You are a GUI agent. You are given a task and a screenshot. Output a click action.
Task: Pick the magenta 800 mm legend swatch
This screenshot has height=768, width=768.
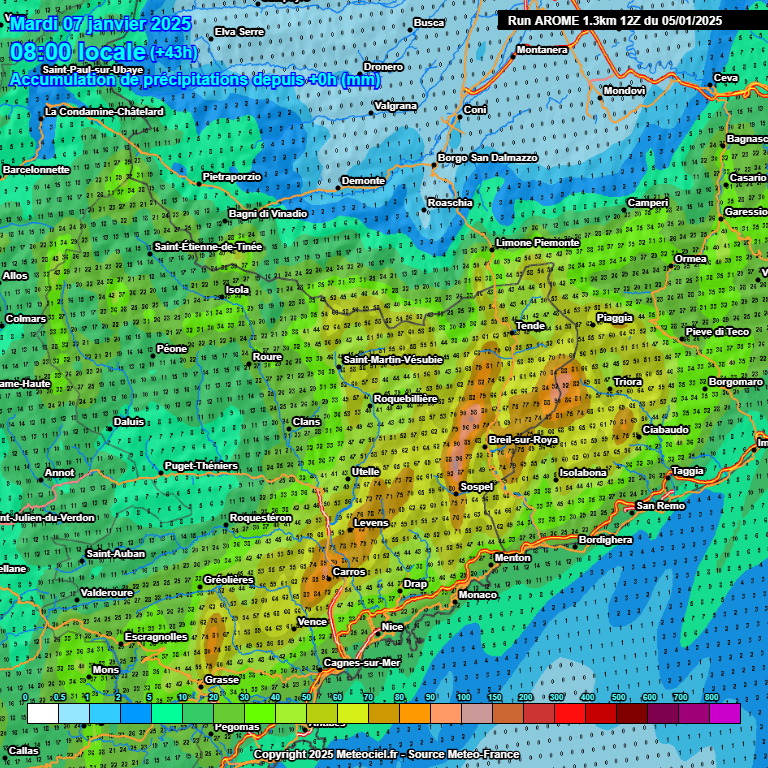click(x=725, y=713)
